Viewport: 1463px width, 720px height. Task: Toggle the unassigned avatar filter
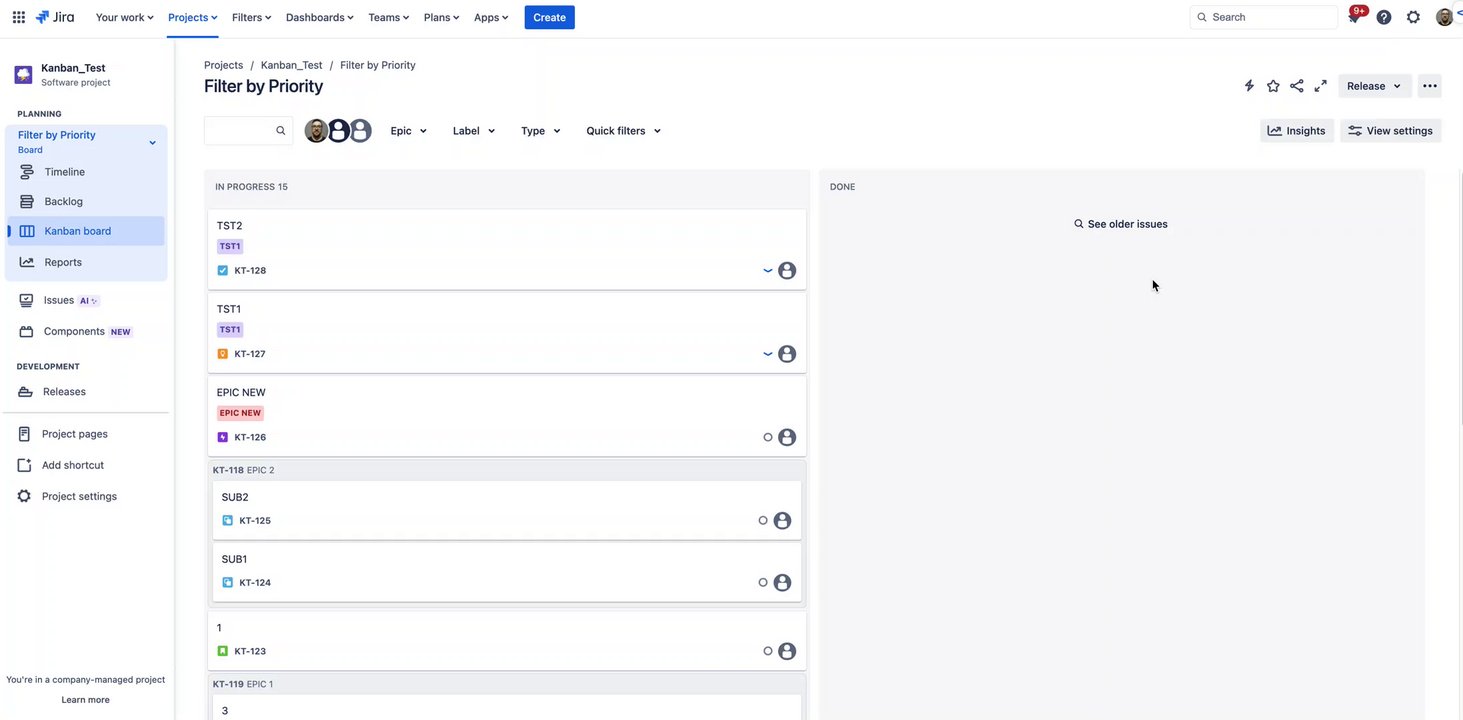coord(360,131)
